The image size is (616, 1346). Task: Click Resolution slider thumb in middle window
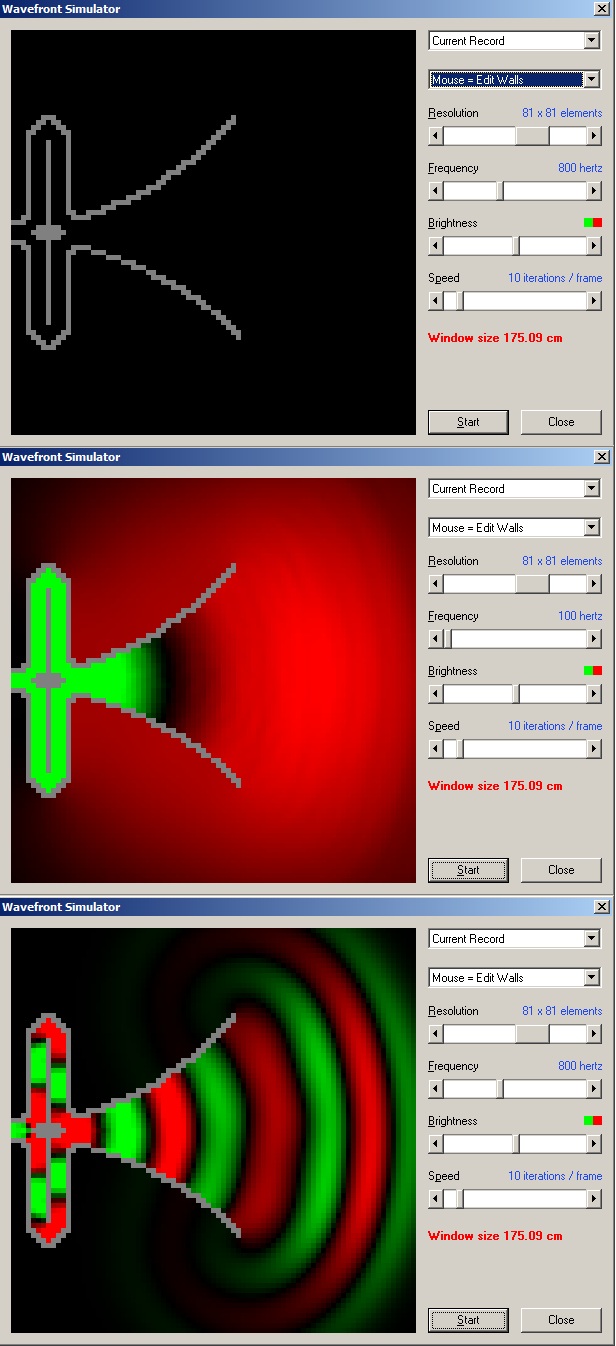click(x=532, y=584)
